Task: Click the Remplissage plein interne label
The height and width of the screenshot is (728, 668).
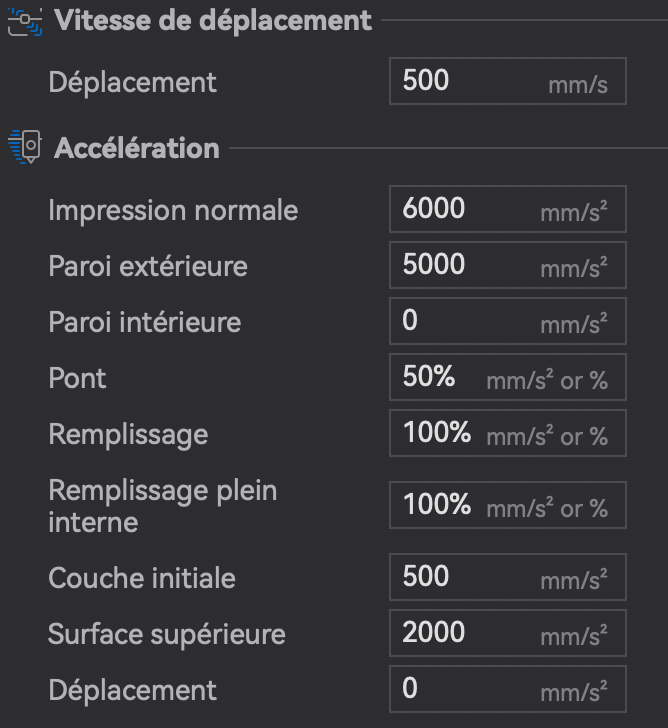Action: pyautogui.click(x=163, y=506)
